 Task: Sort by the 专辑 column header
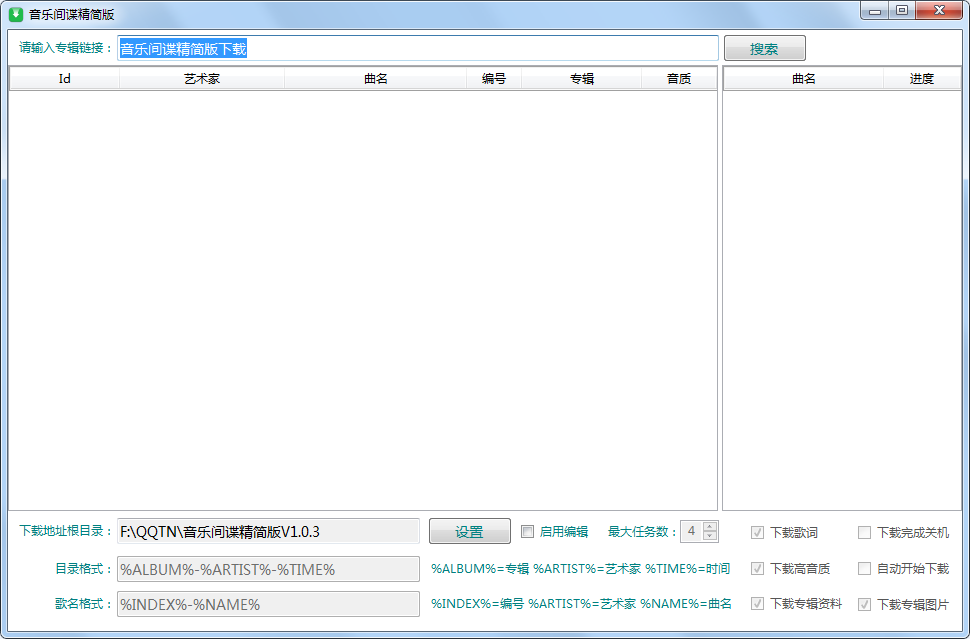[582, 79]
